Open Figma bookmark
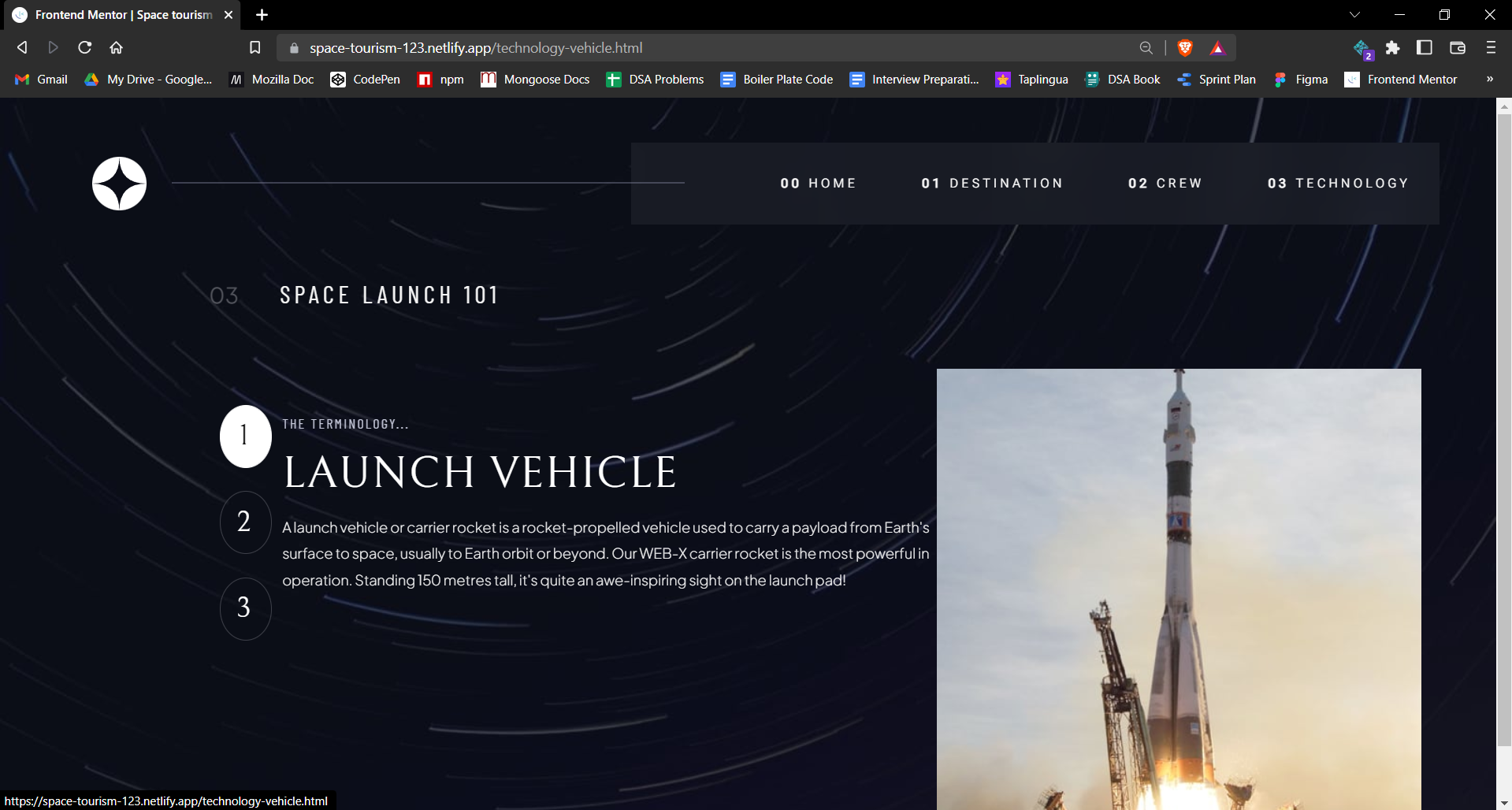 [1300, 80]
